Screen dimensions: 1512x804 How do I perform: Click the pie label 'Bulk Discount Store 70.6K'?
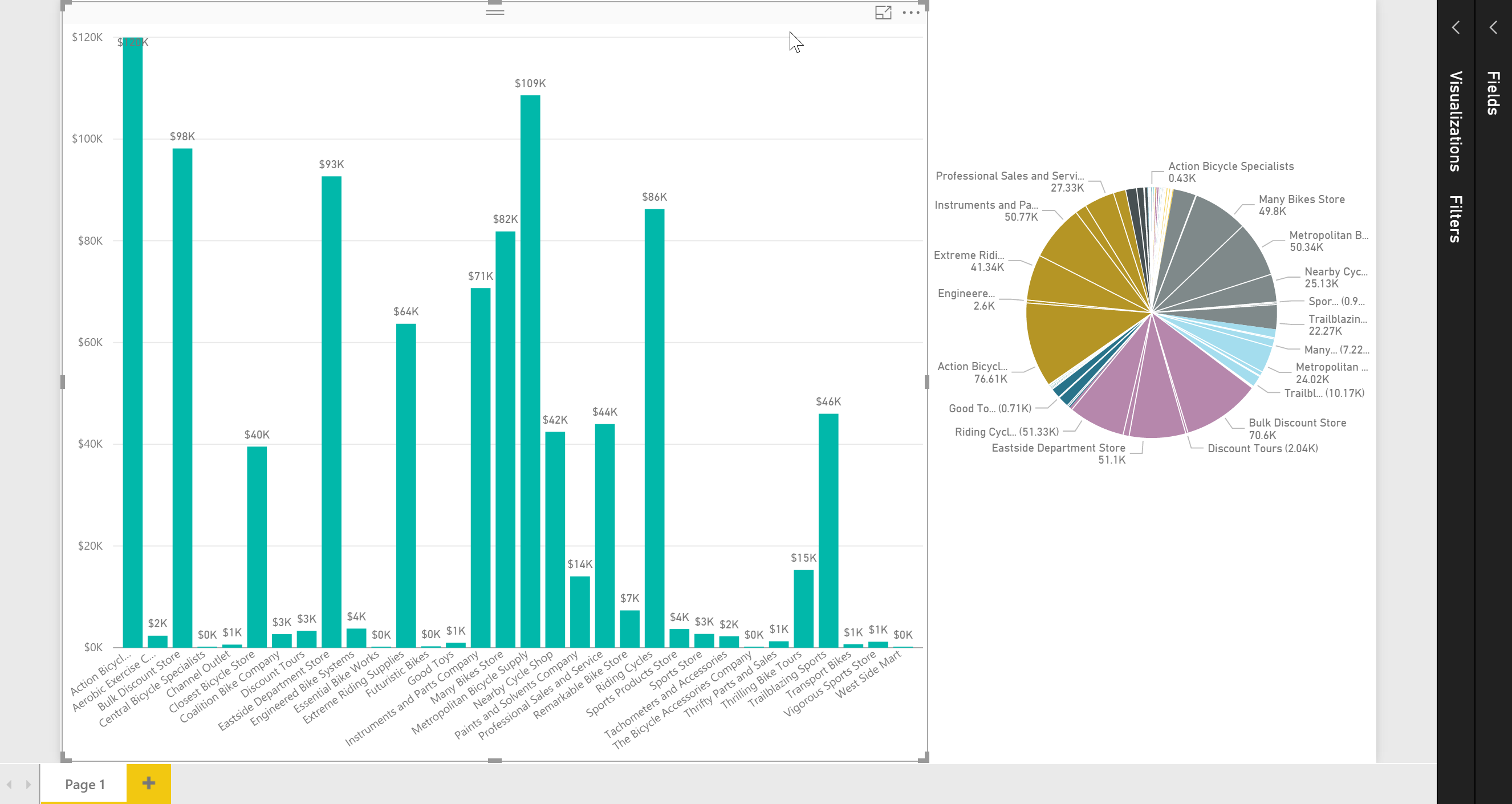(x=1297, y=429)
